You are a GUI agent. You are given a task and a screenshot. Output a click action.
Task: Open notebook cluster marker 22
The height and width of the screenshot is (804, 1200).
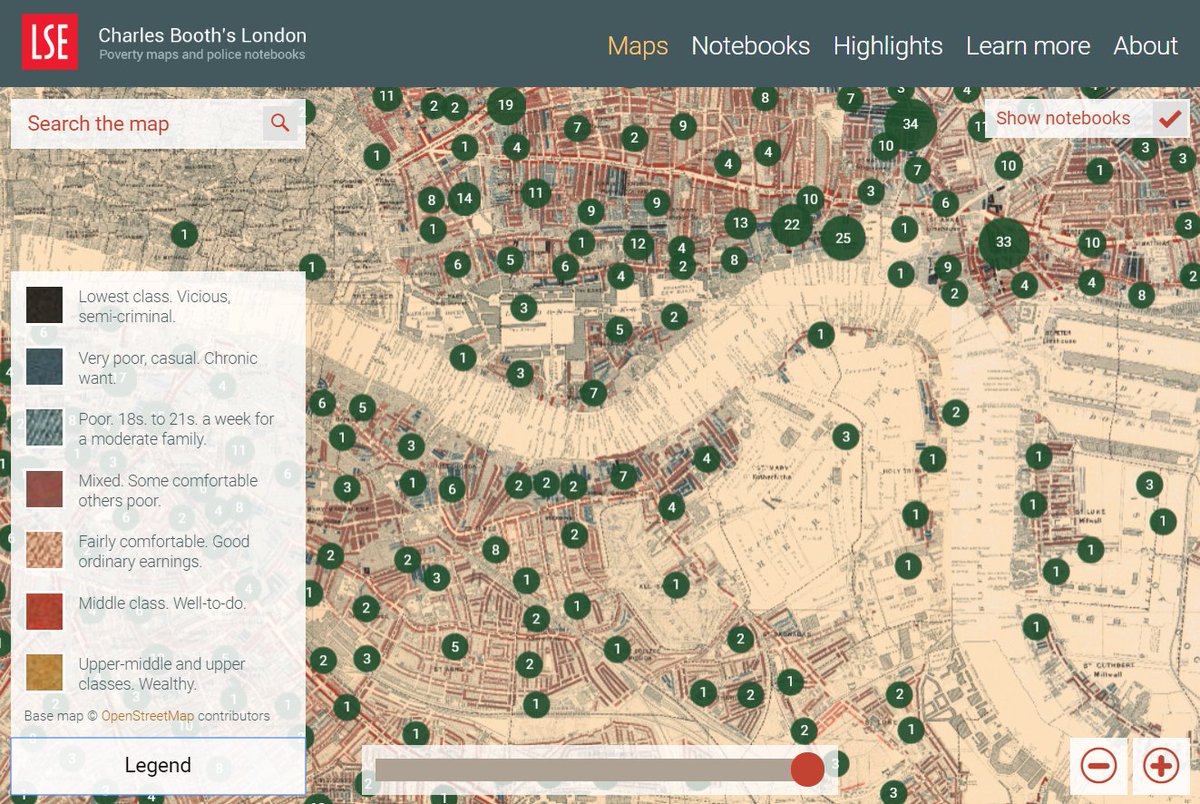[792, 225]
